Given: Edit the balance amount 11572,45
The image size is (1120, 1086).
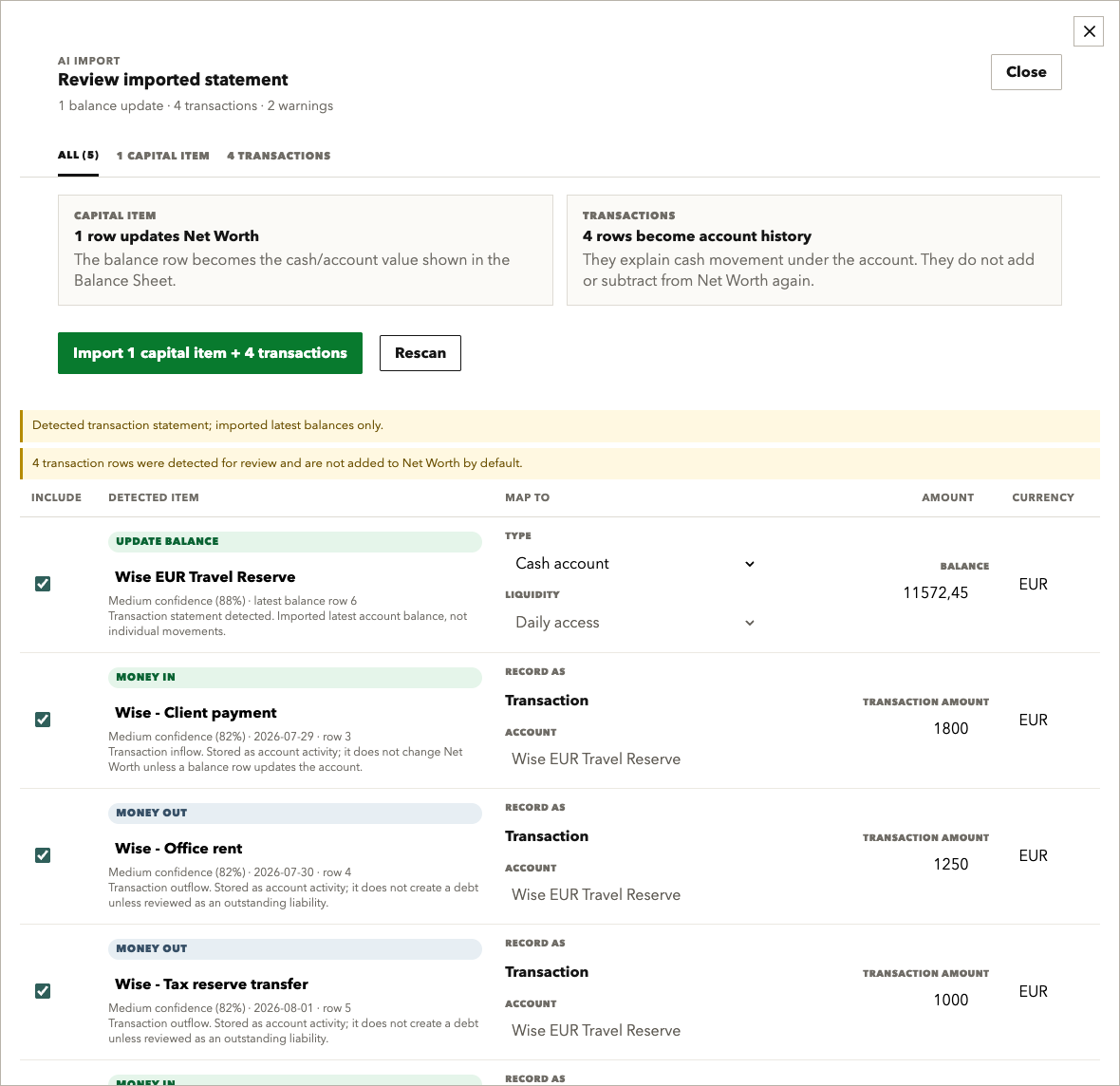Looking at the screenshot, I should pos(934,593).
